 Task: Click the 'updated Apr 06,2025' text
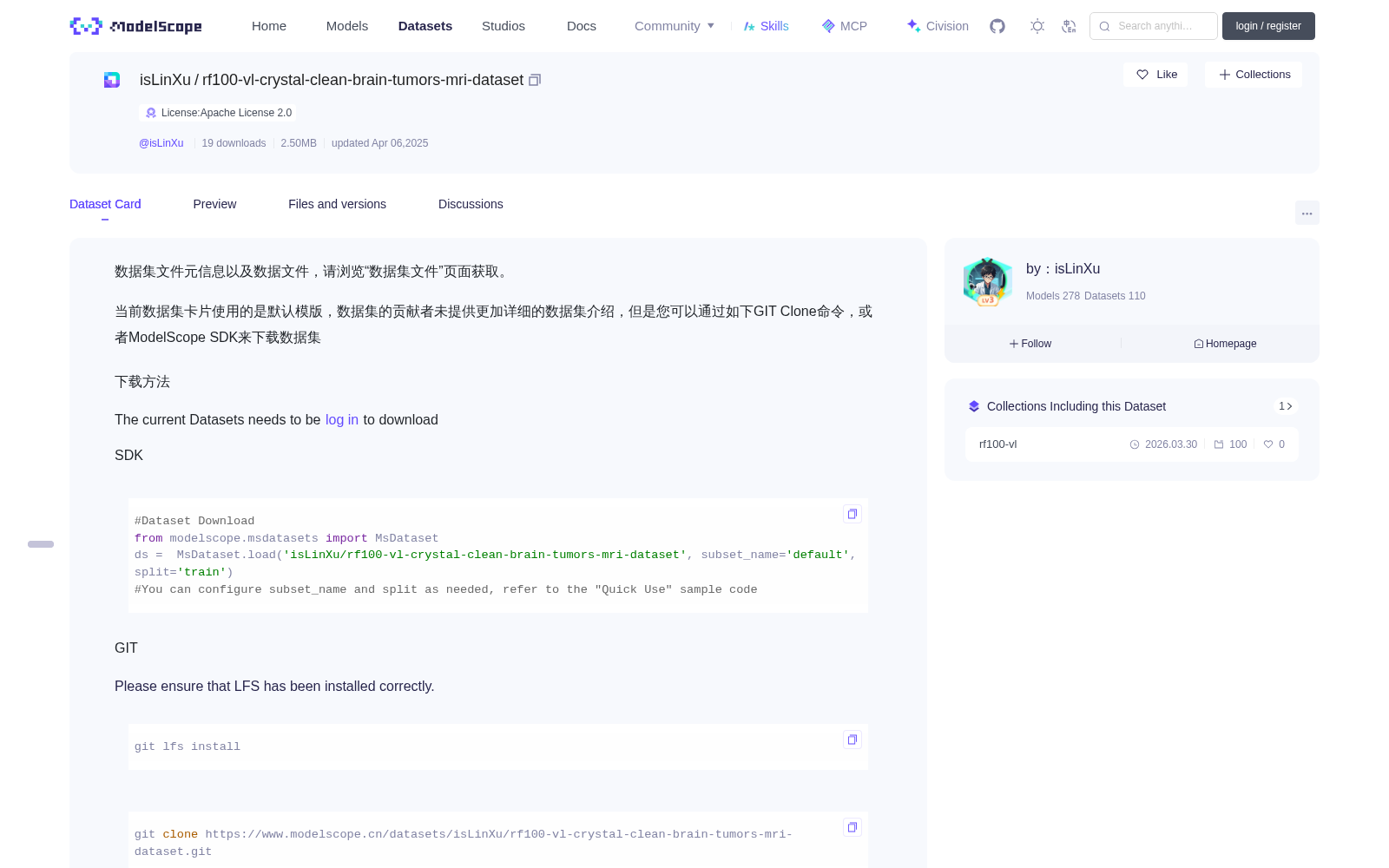(379, 143)
